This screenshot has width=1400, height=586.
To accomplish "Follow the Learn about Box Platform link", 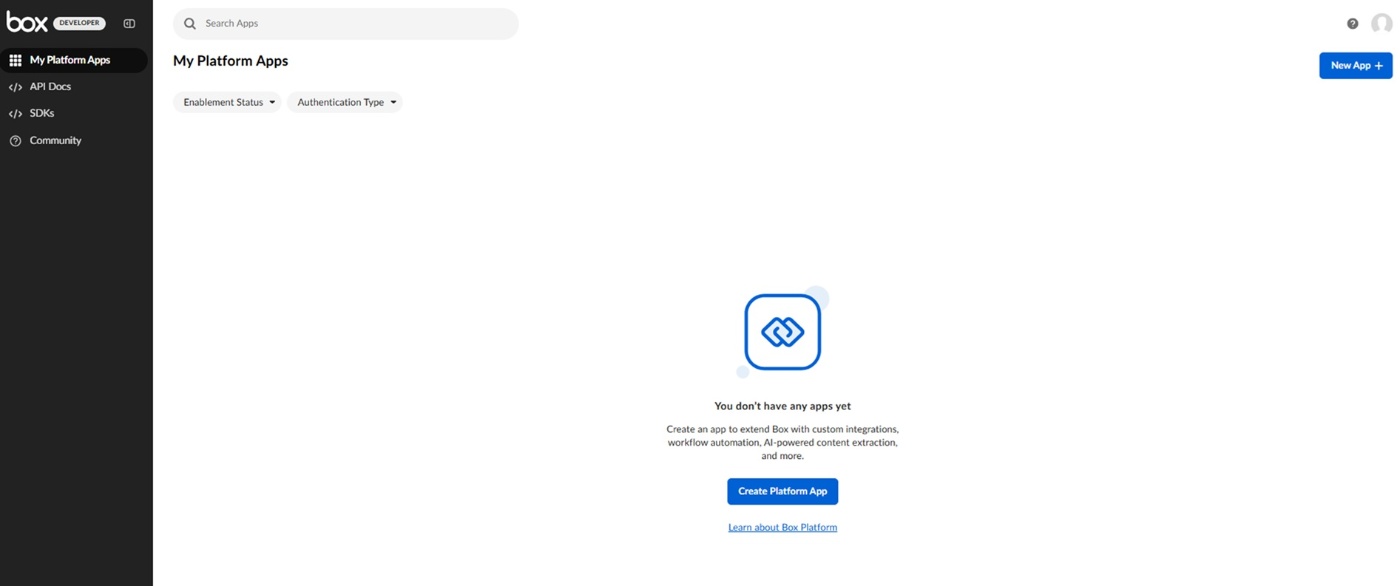I will [x=782, y=527].
